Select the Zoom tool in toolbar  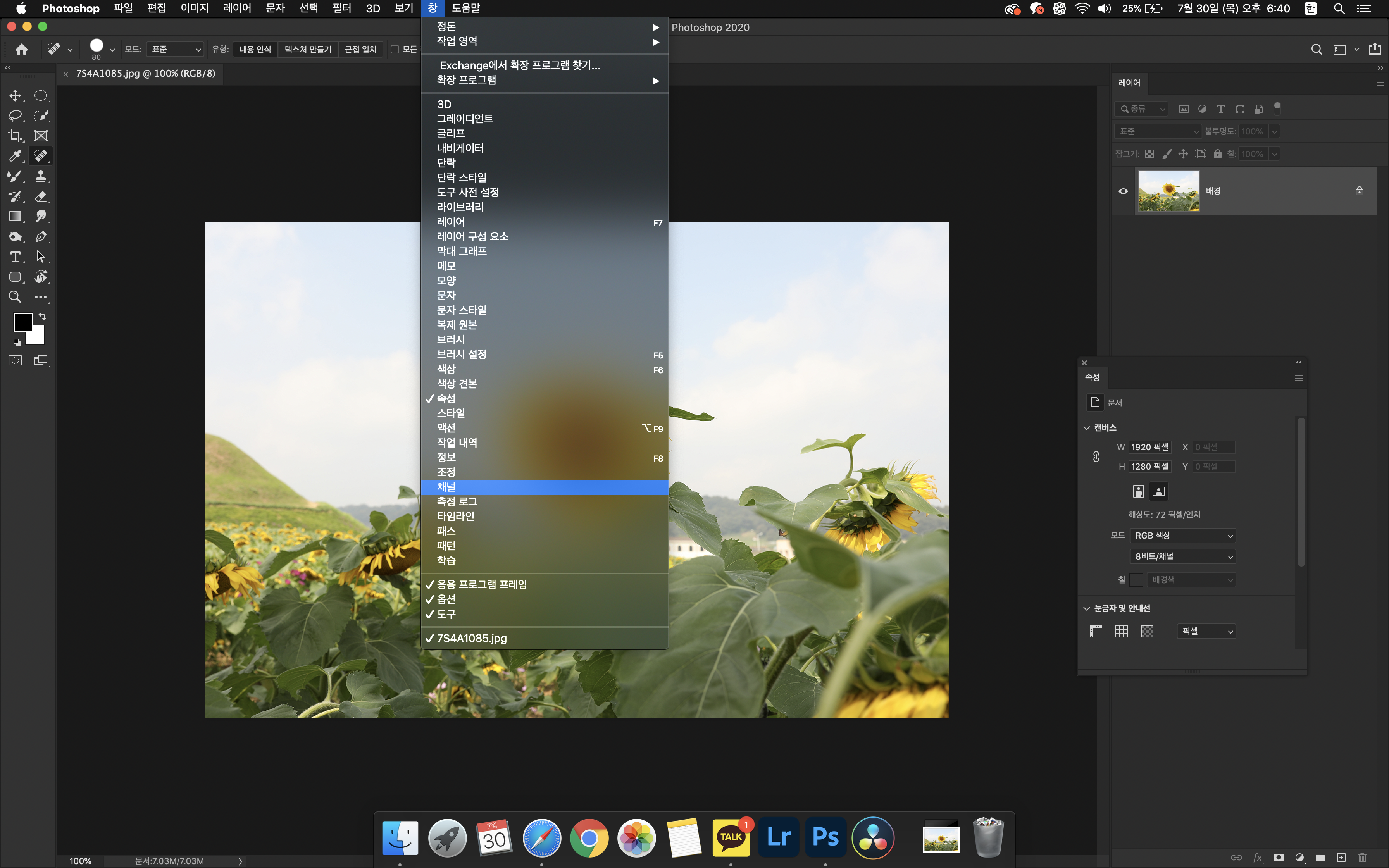[15, 297]
